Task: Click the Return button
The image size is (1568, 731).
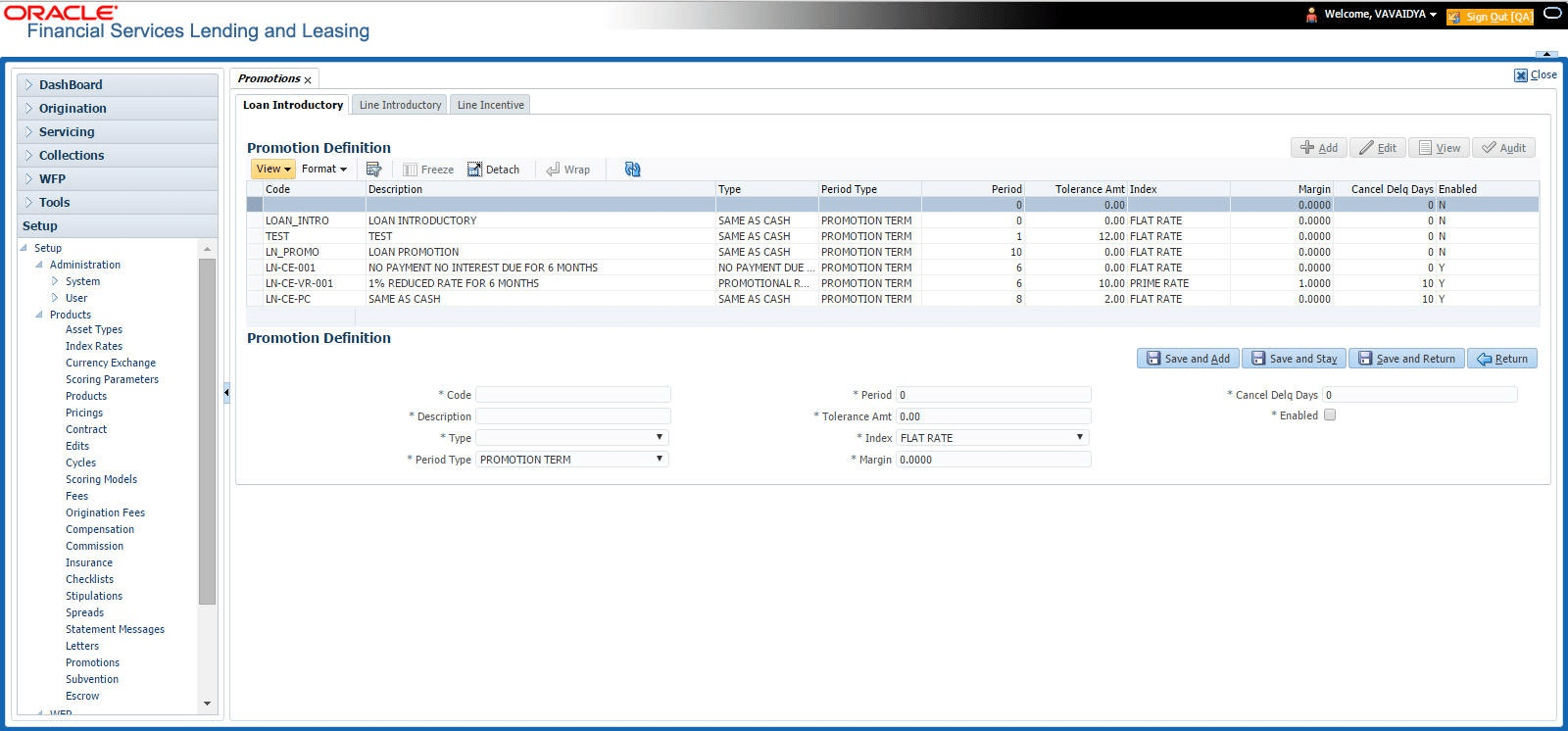Action: tap(1502, 359)
